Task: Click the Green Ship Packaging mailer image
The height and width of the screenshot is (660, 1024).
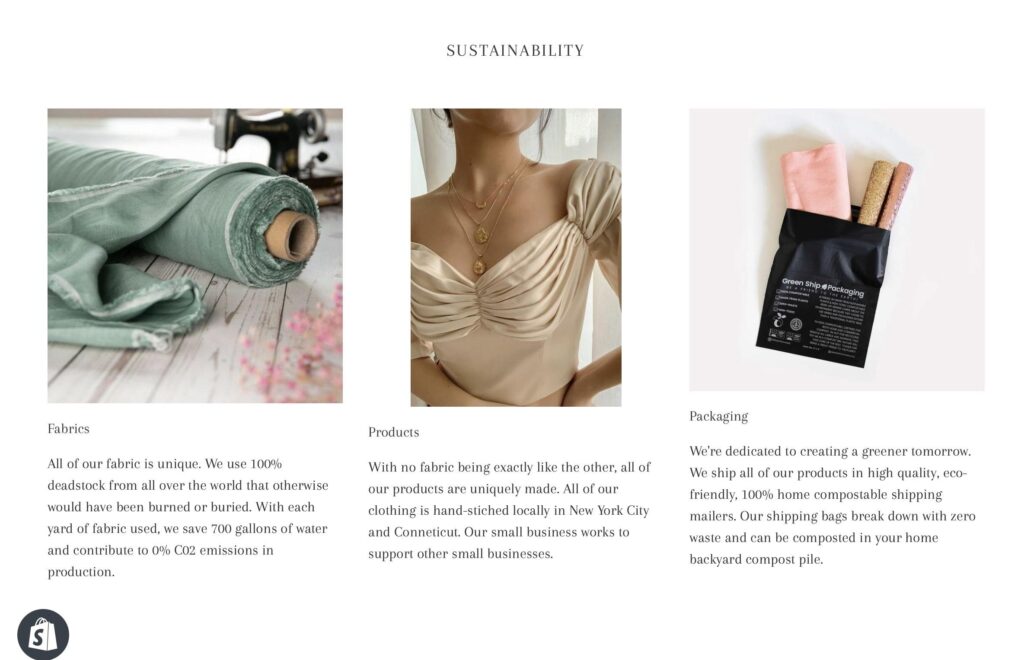Action: pos(837,249)
